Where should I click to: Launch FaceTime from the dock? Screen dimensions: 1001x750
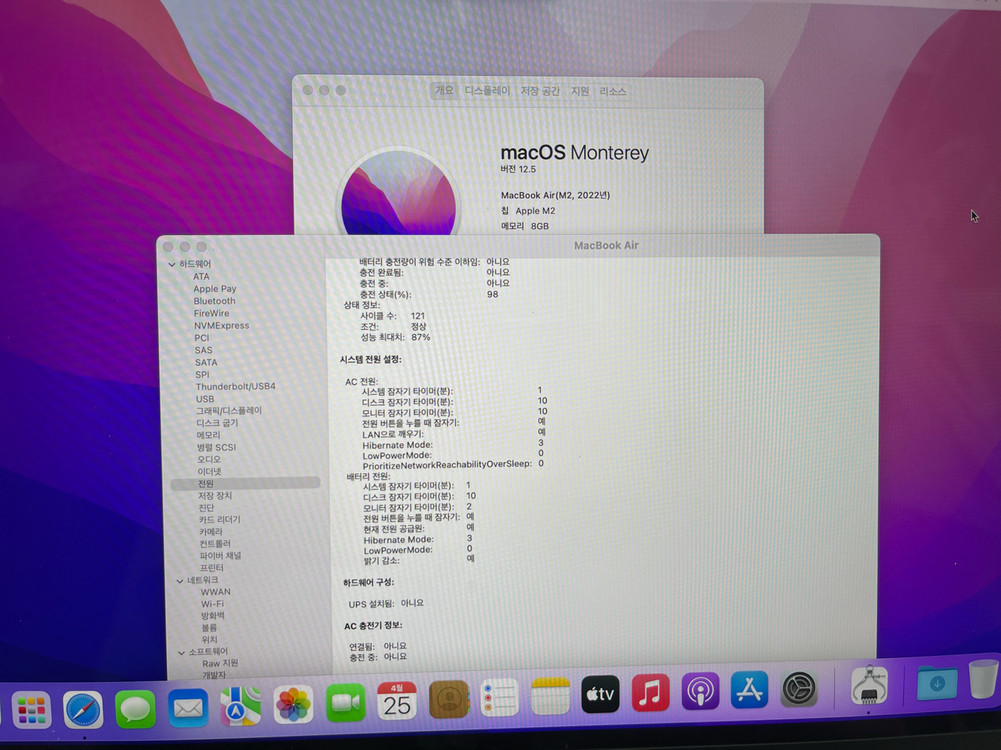click(346, 702)
